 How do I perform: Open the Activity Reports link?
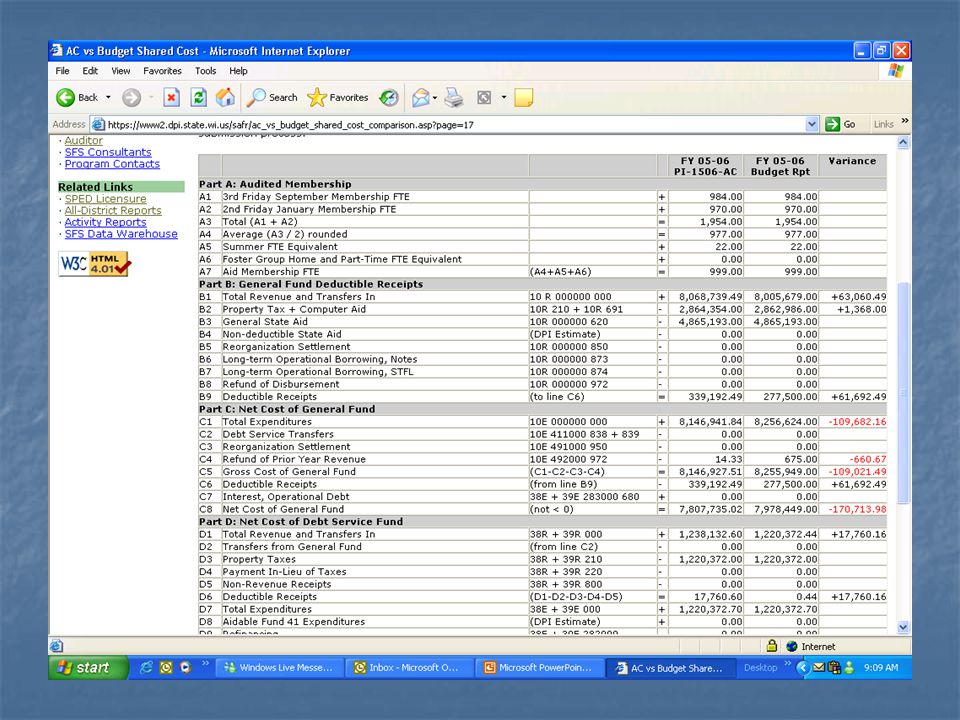[105, 222]
